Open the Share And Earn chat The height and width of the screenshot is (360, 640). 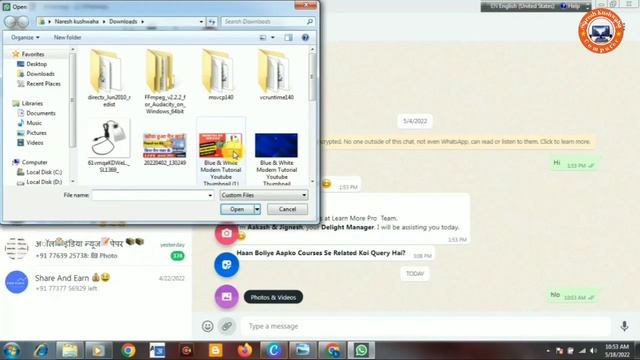(x=96, y=282)
